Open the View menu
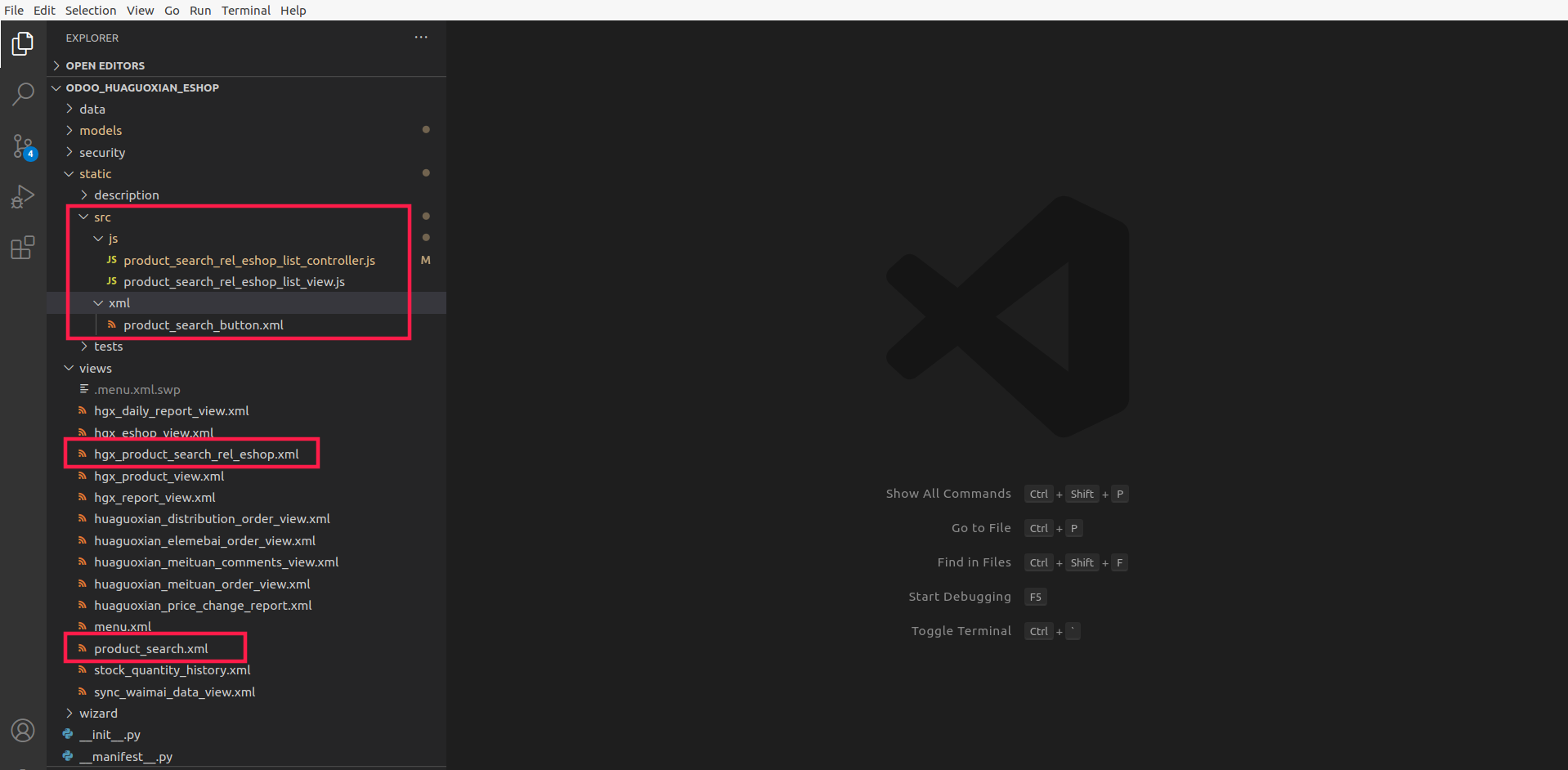This screenshot has height=770, width=1568. (x=140, y=10)
